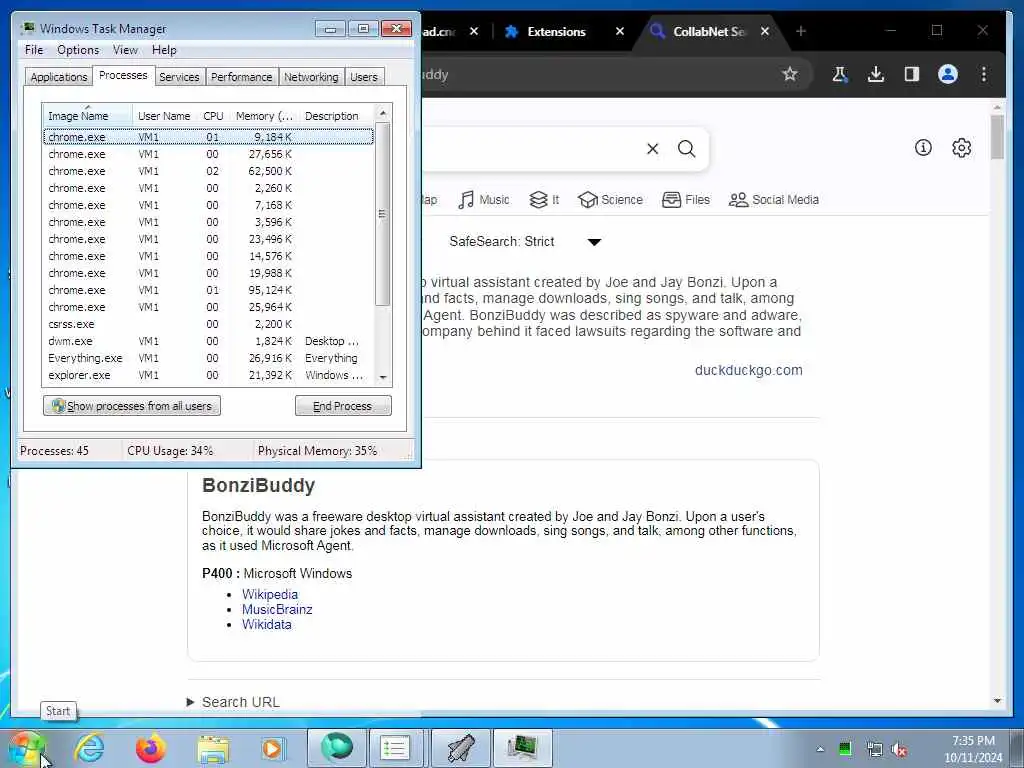Click the magnifier search icon in the page
This screenshot has width=1024, height=768.
click(x=686, y=149)
